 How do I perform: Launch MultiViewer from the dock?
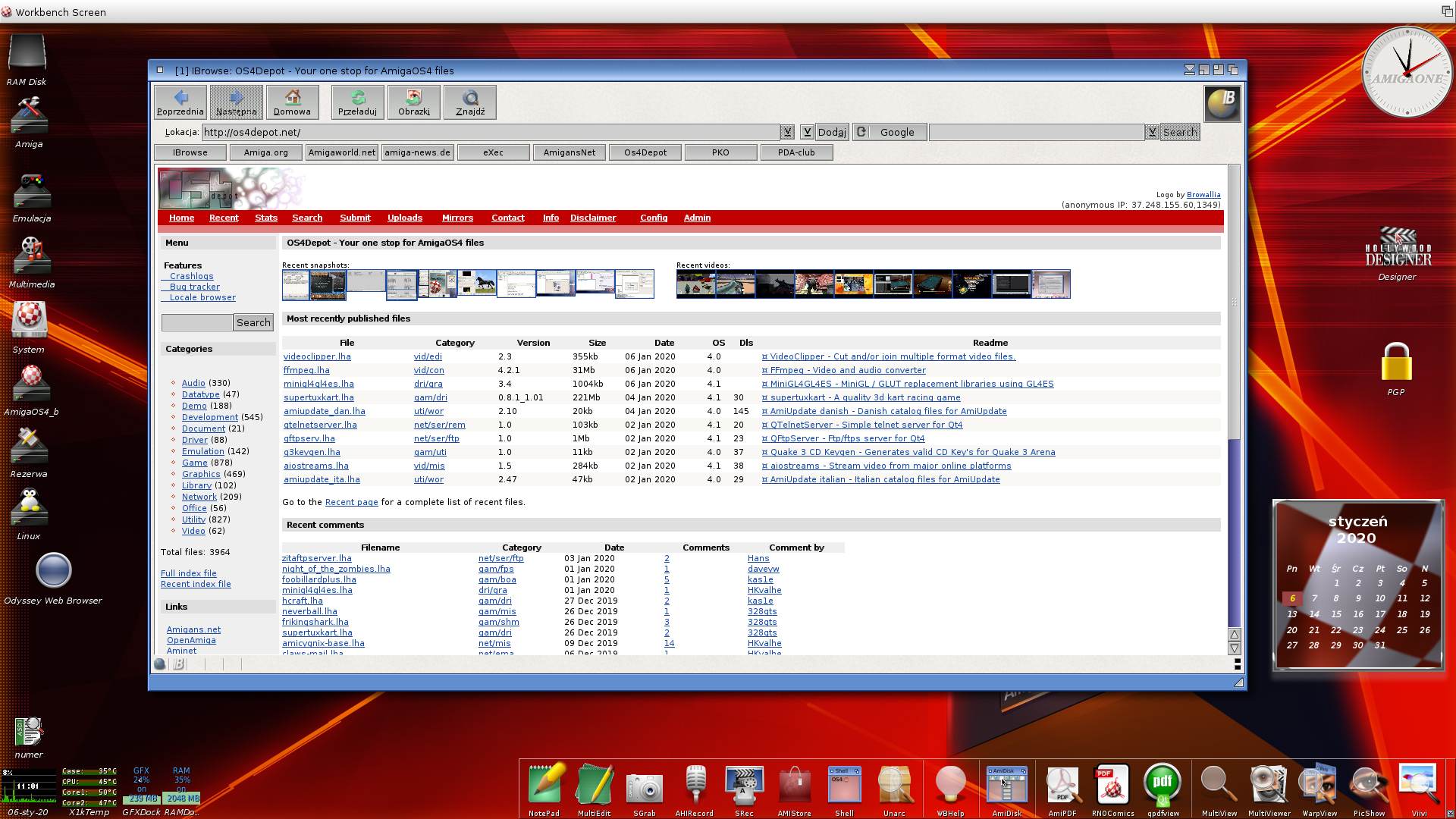point(1269,789)
